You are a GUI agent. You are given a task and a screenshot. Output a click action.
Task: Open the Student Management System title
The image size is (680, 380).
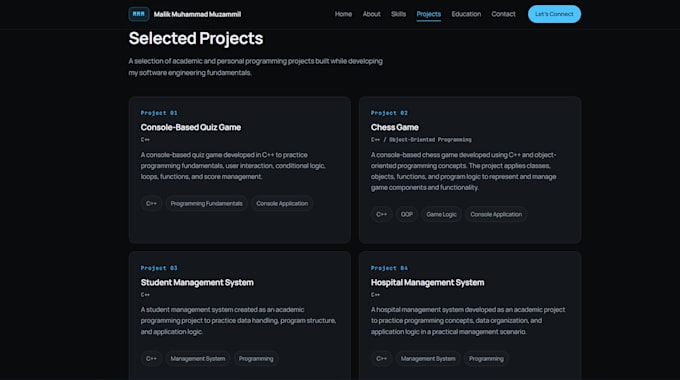point(197,282)
